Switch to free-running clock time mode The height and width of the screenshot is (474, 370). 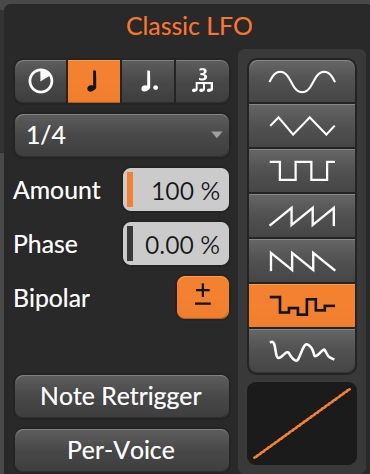pos(41,81)
